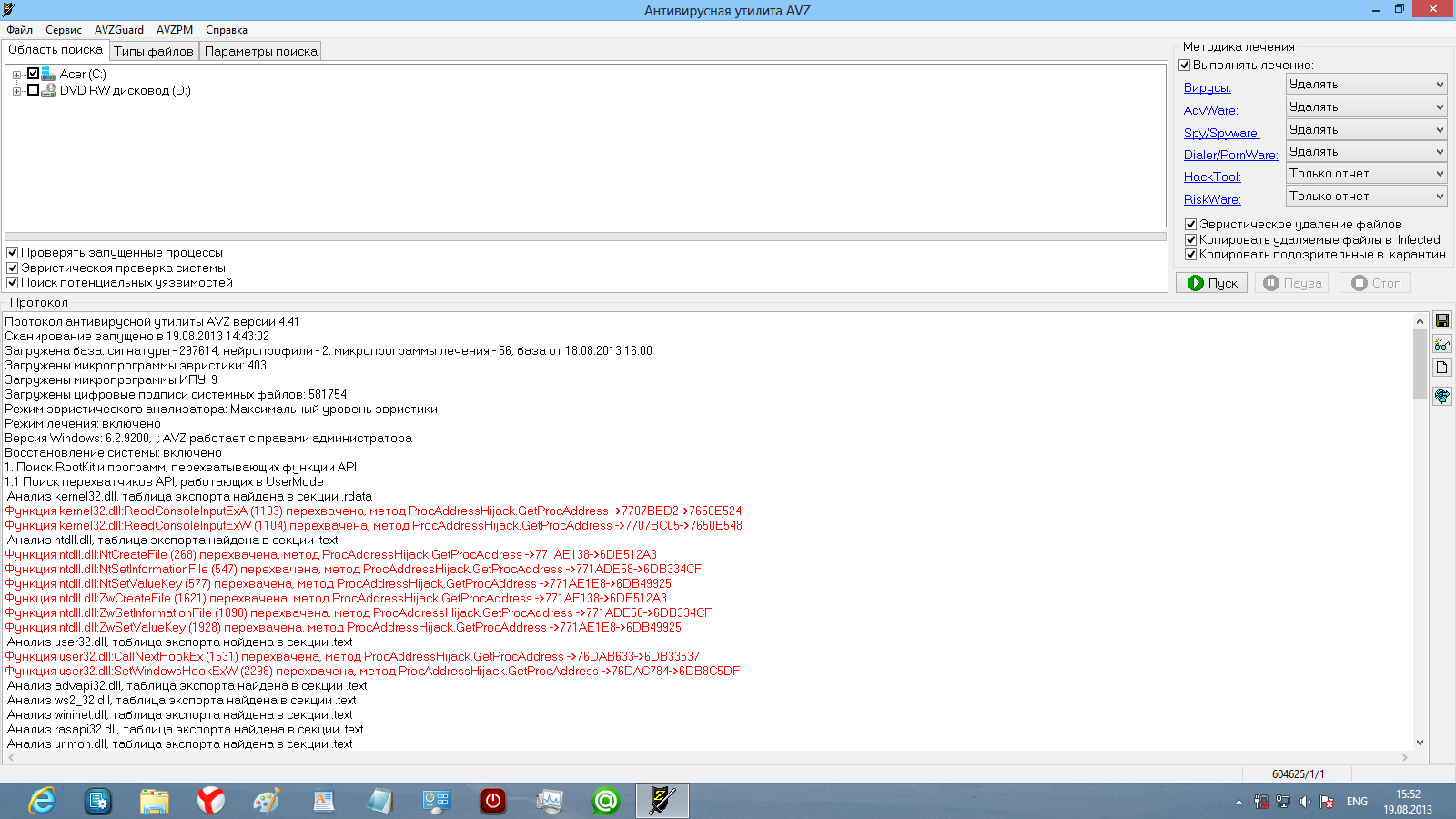Click the Dialer/PornWare link
This screenshot has width=1456, height=819.
[1231, 155]
